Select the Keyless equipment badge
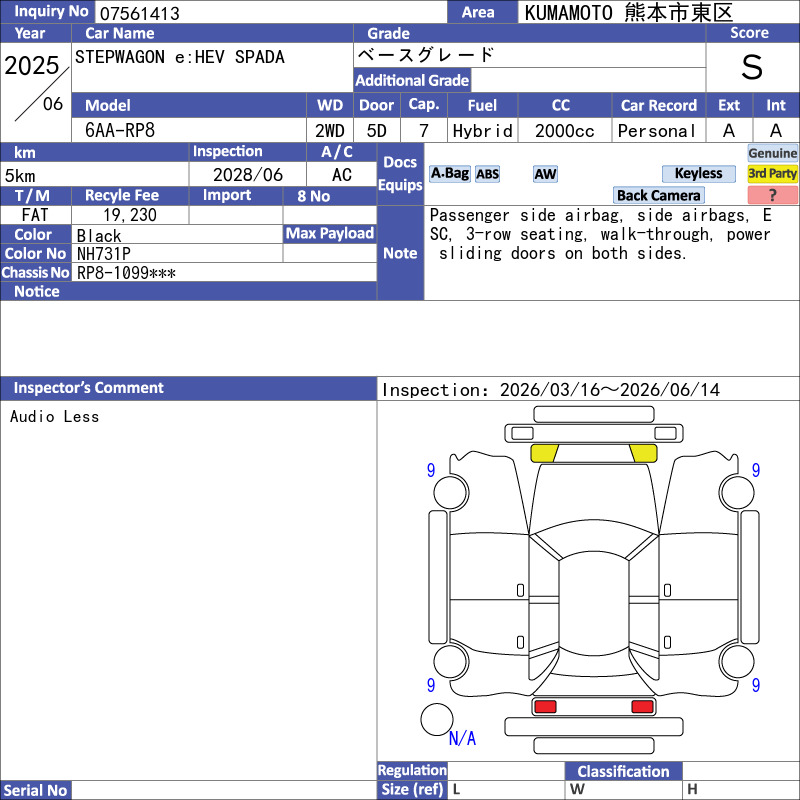This screenshot has height=800, width=800. (x=698, y=173)
